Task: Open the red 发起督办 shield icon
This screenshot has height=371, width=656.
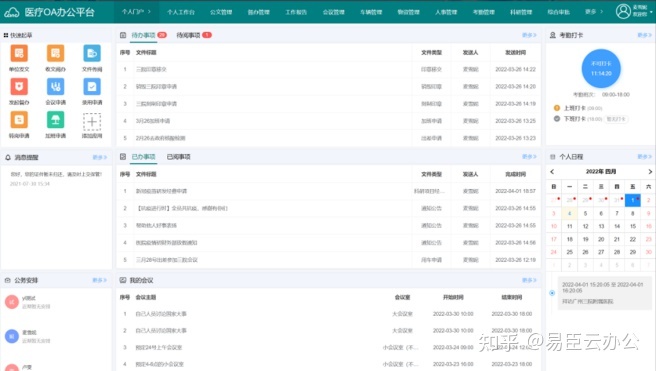Action: (x=19, y=87)
